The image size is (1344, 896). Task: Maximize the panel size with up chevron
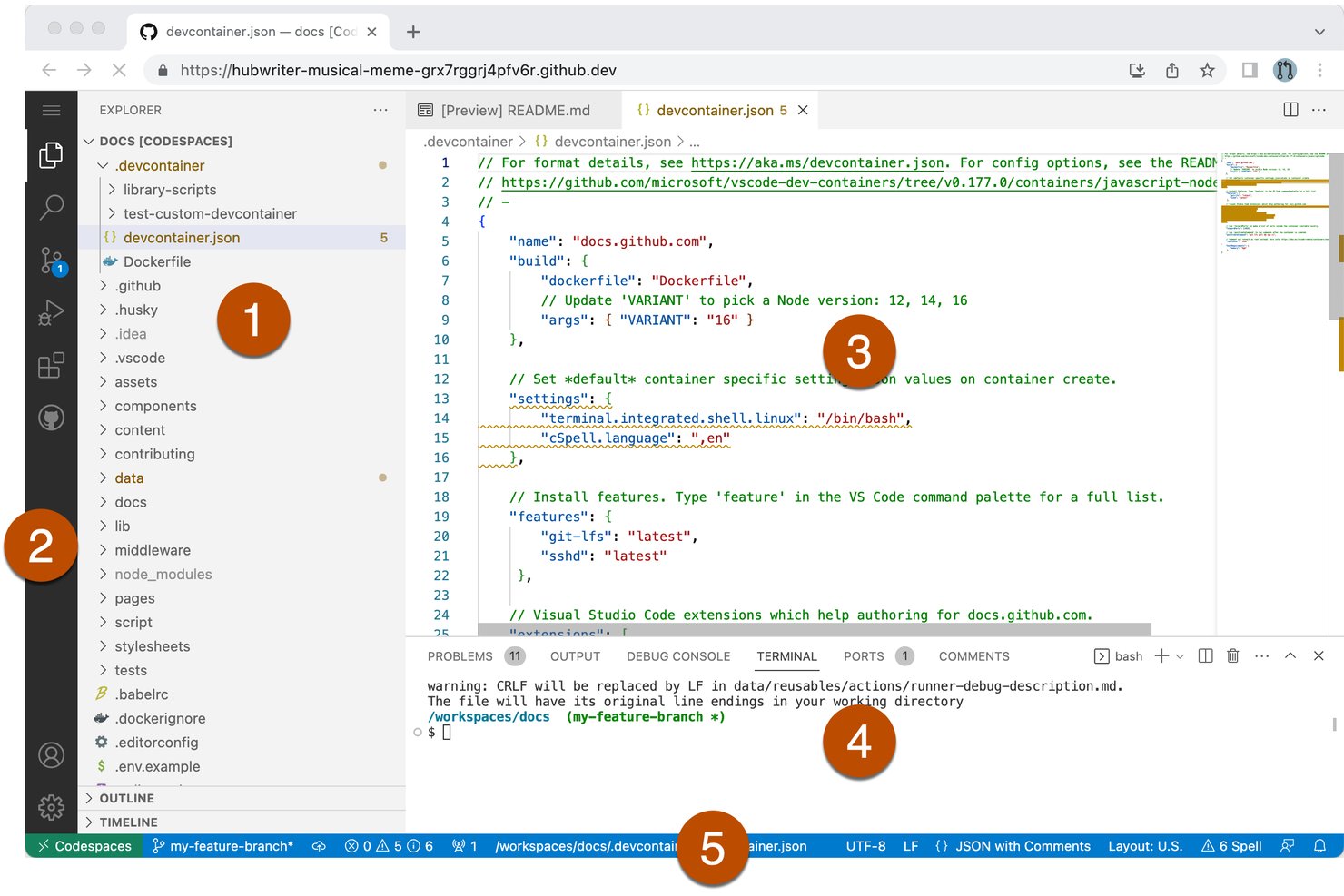tap(1290, 656)
